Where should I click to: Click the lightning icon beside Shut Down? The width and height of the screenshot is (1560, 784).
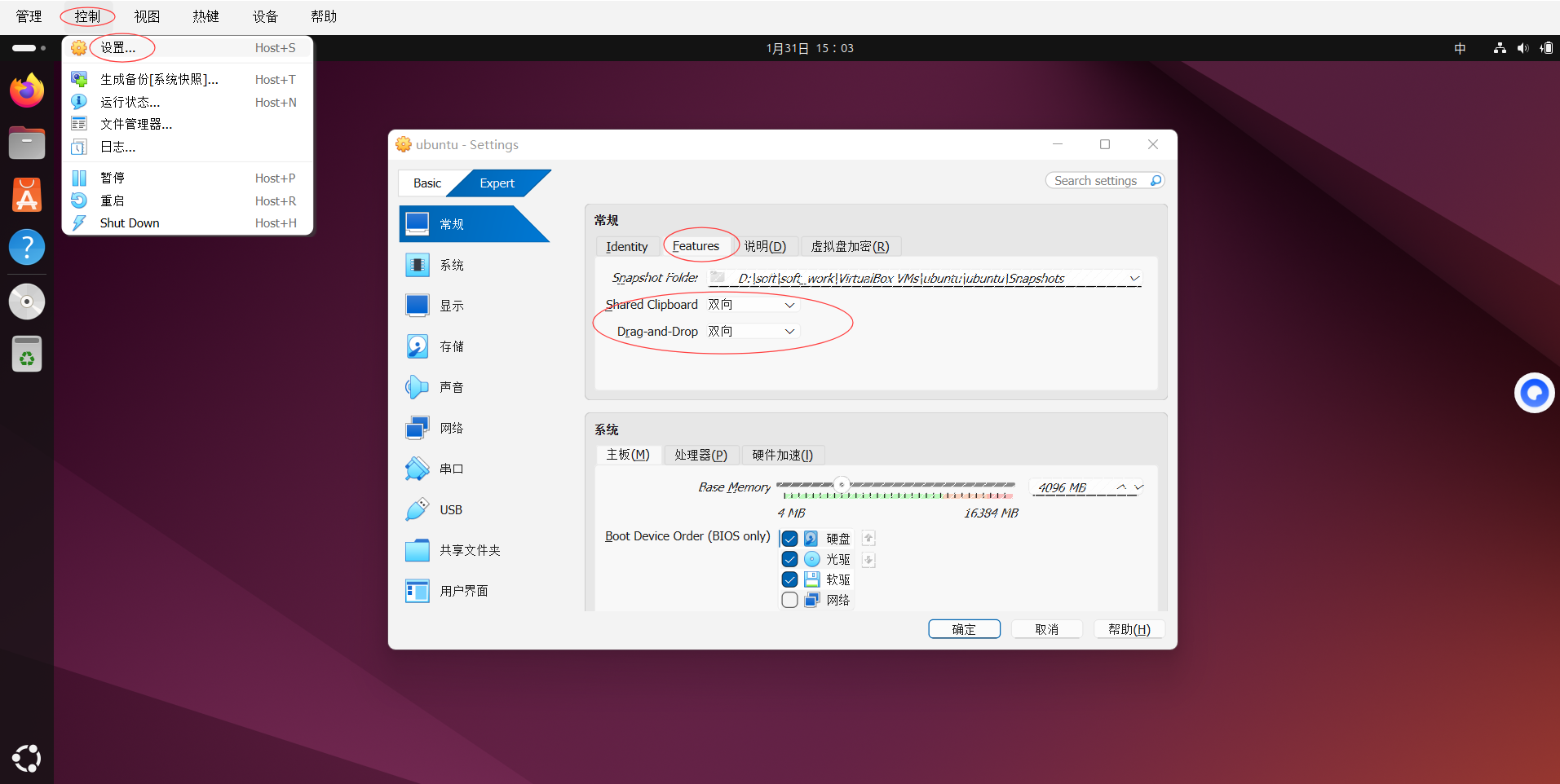79,222
